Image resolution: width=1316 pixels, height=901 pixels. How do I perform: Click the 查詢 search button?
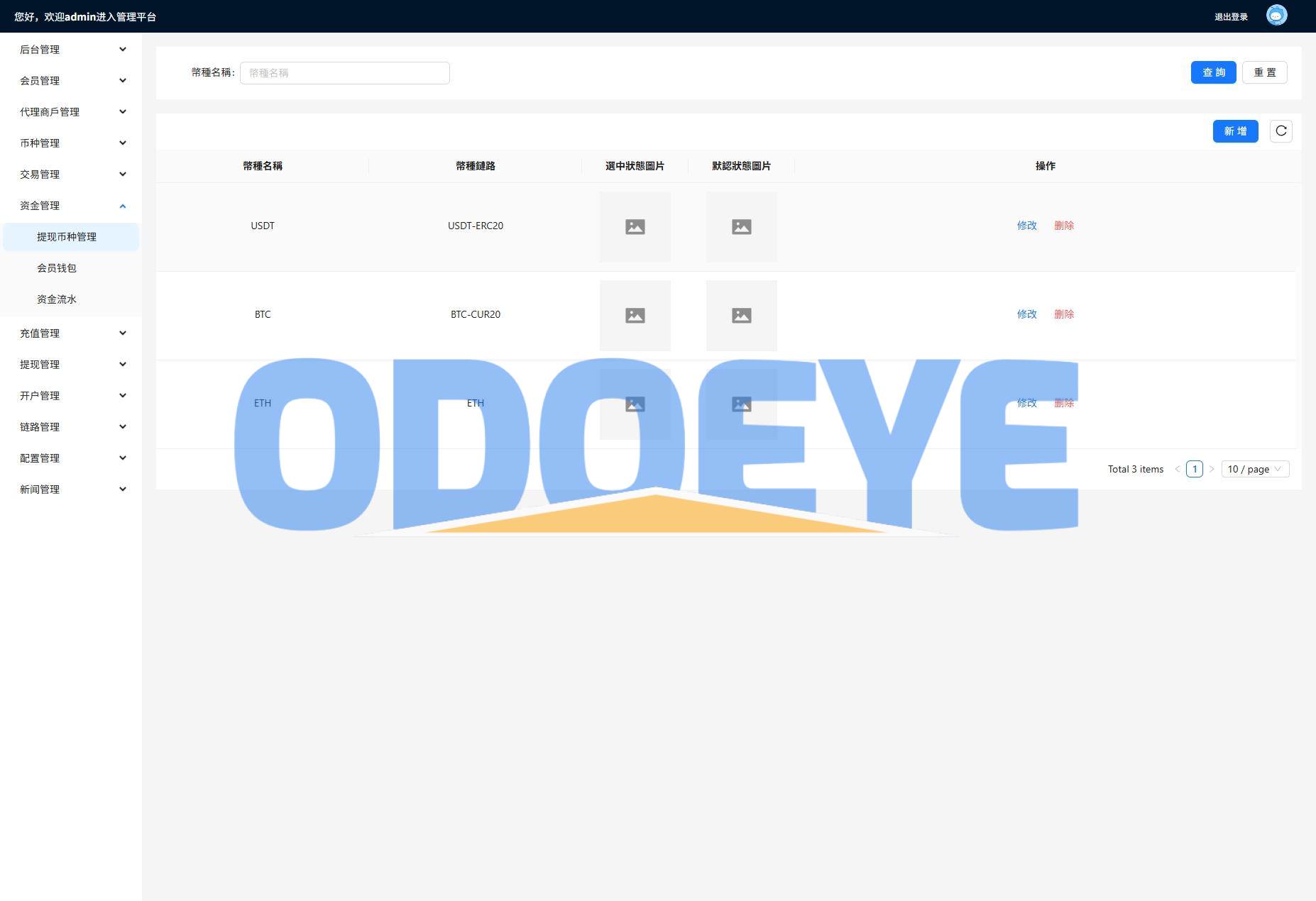pos(1213,72)
